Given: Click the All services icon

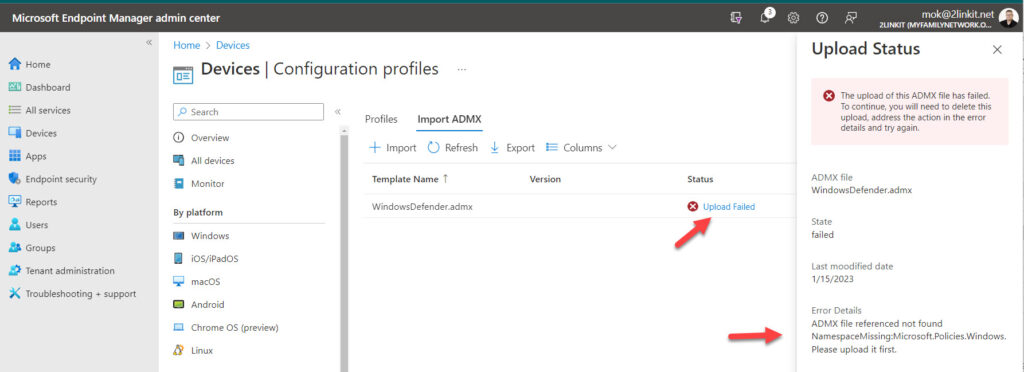Looking at the screenshot, I should (14, 110).
